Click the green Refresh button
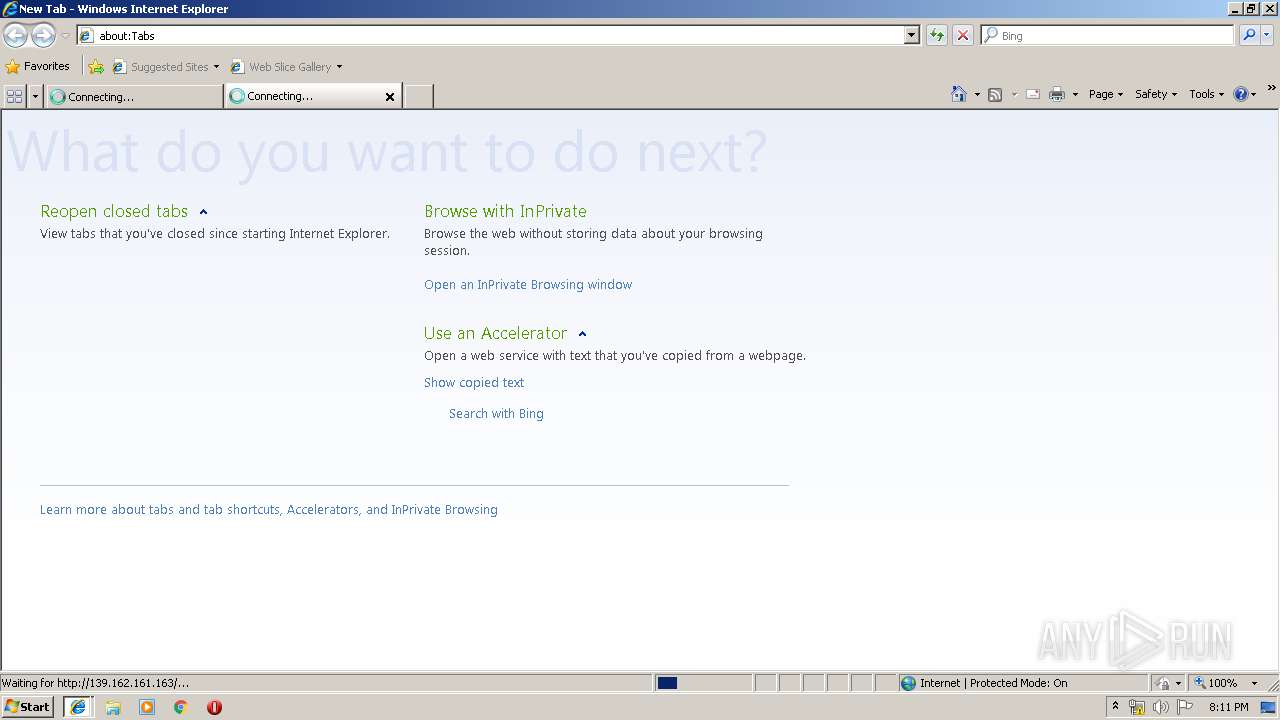This screenshot has width=1280, height=720. 937,35
